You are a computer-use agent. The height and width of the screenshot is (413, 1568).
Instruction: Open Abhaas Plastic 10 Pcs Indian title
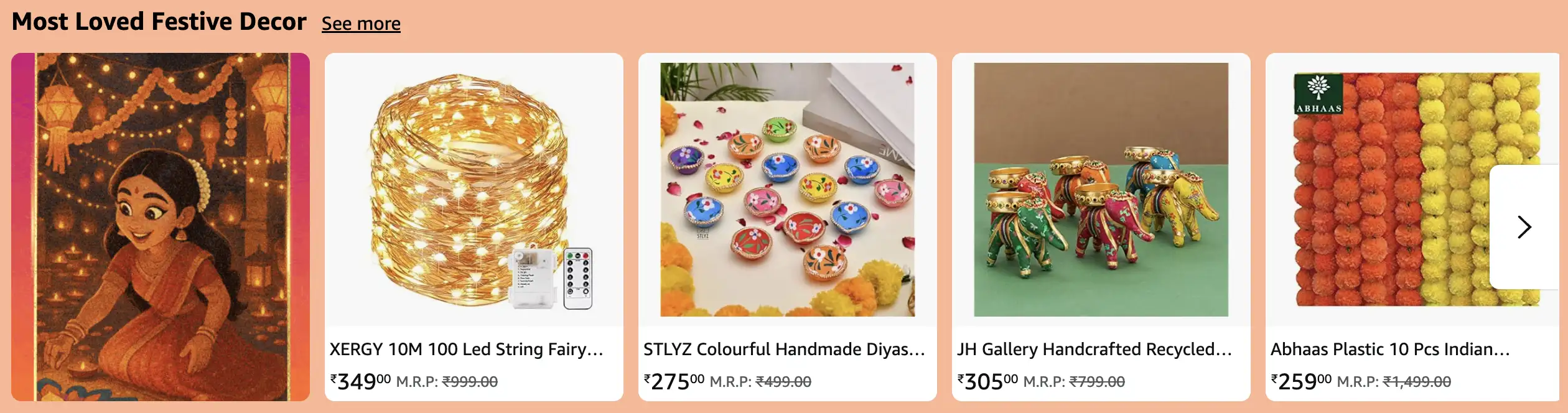click(x=1390, y=350)
